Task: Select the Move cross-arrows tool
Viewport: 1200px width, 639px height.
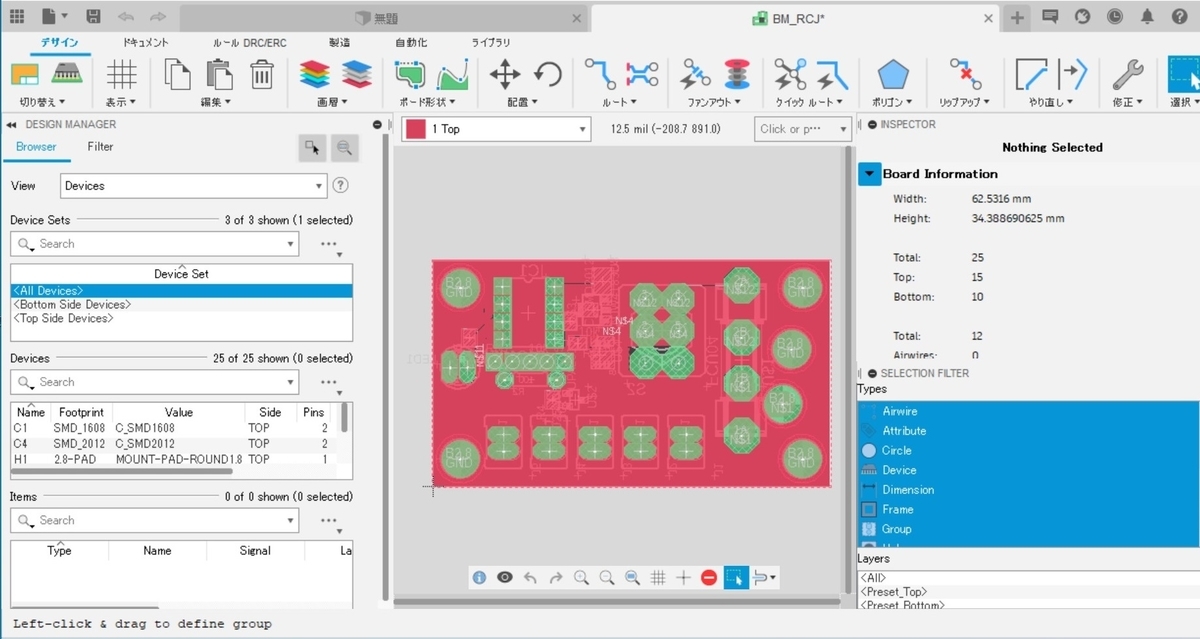Action: click(505, 75)
